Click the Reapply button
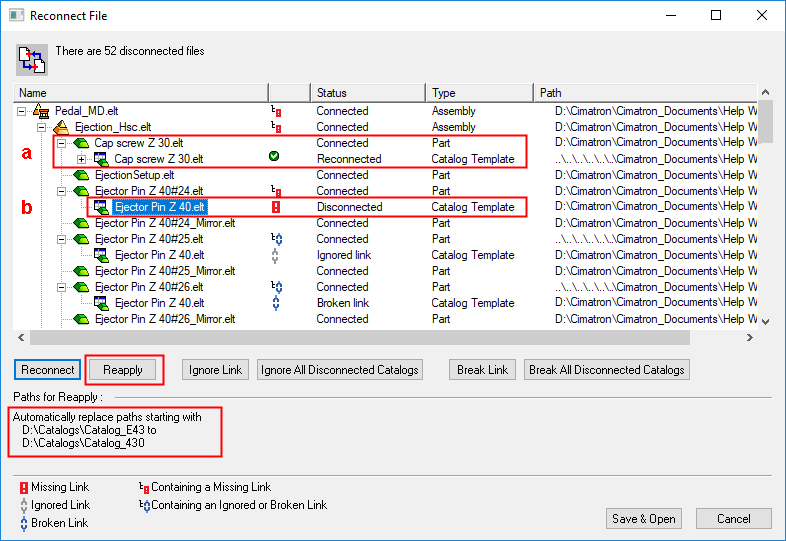The width and height of the screenshot is (786, 541). point(123,370)
